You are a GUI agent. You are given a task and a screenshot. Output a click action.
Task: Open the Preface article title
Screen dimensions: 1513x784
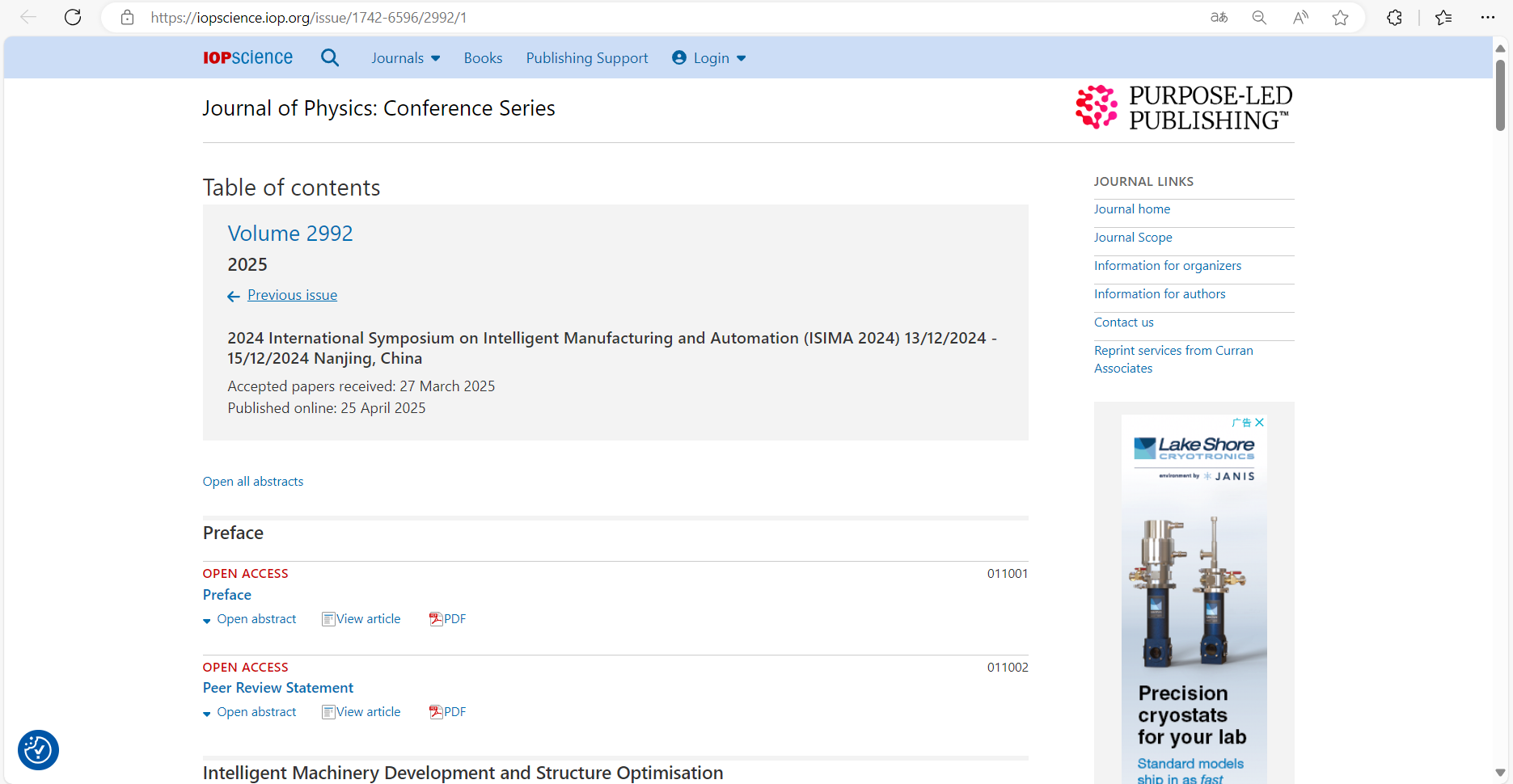227,595
